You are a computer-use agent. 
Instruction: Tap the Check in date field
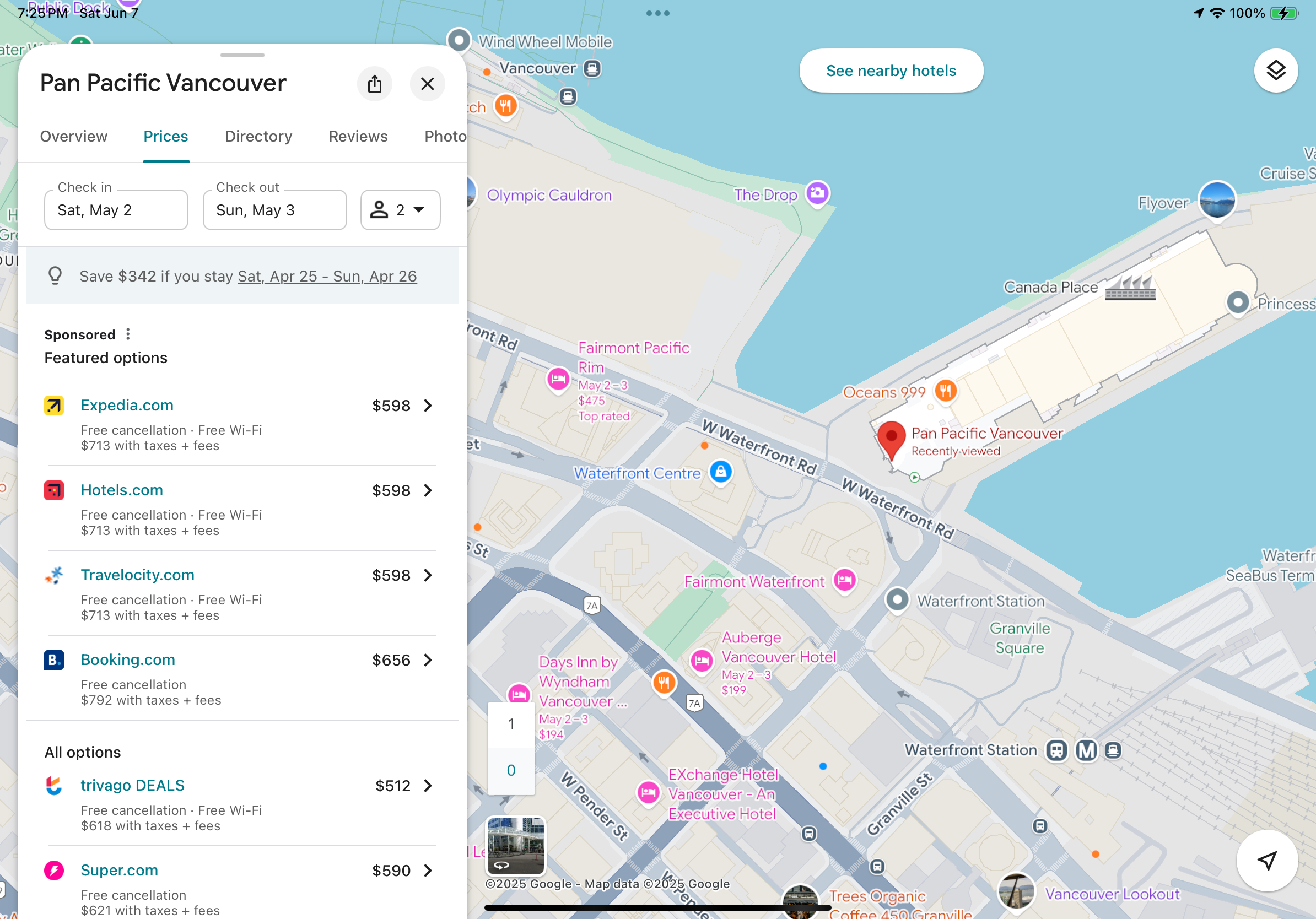[116, 210]
